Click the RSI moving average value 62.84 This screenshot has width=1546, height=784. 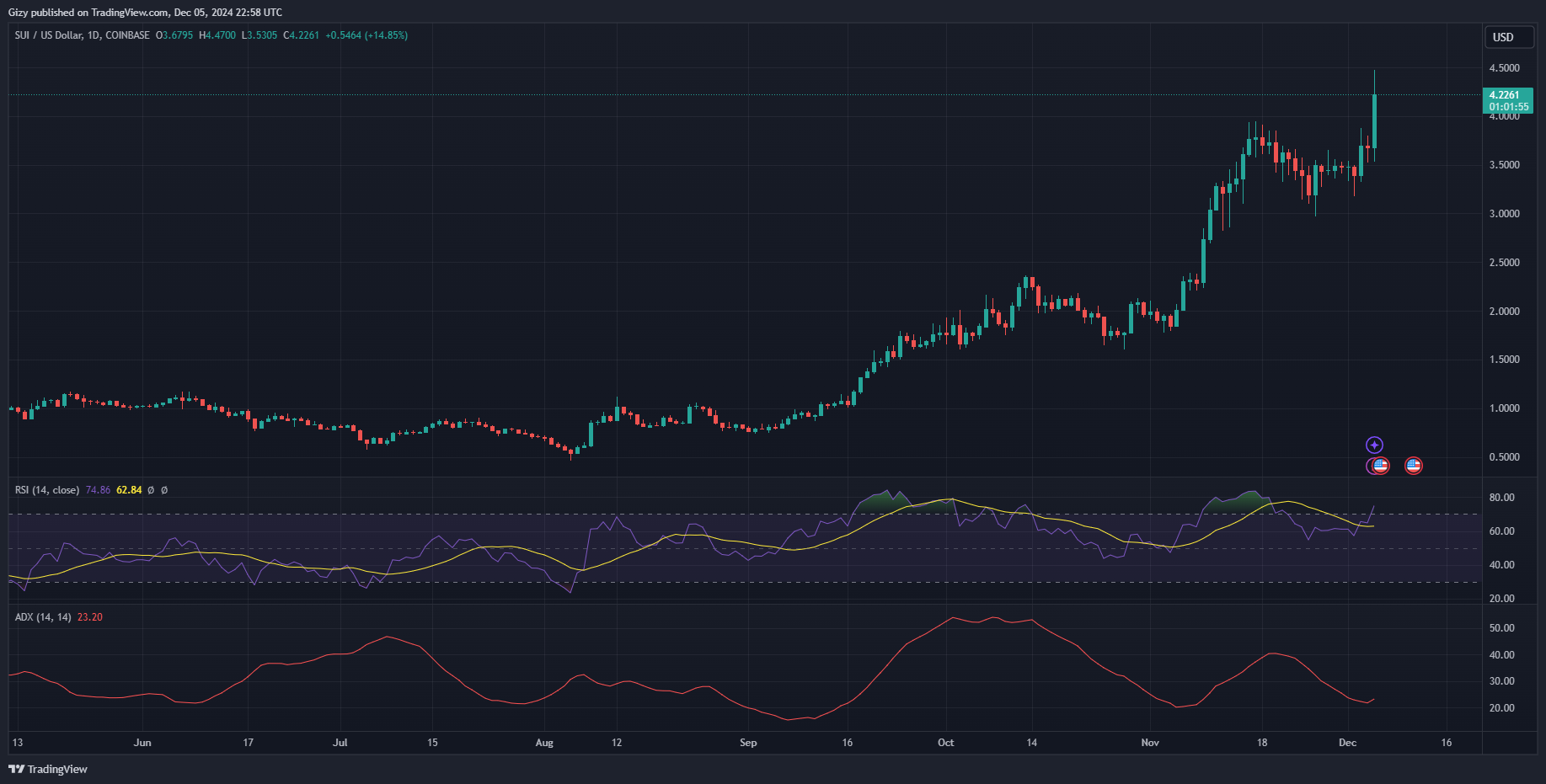tap(129, 490)
